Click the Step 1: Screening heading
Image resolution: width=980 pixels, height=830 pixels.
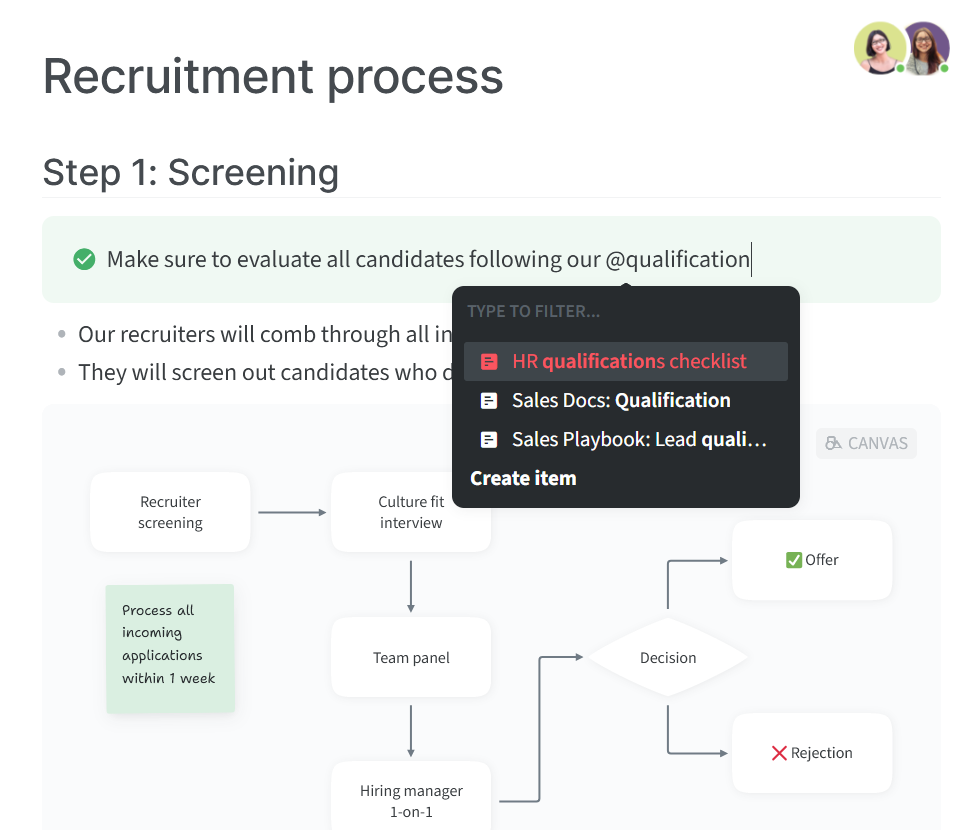191,172
